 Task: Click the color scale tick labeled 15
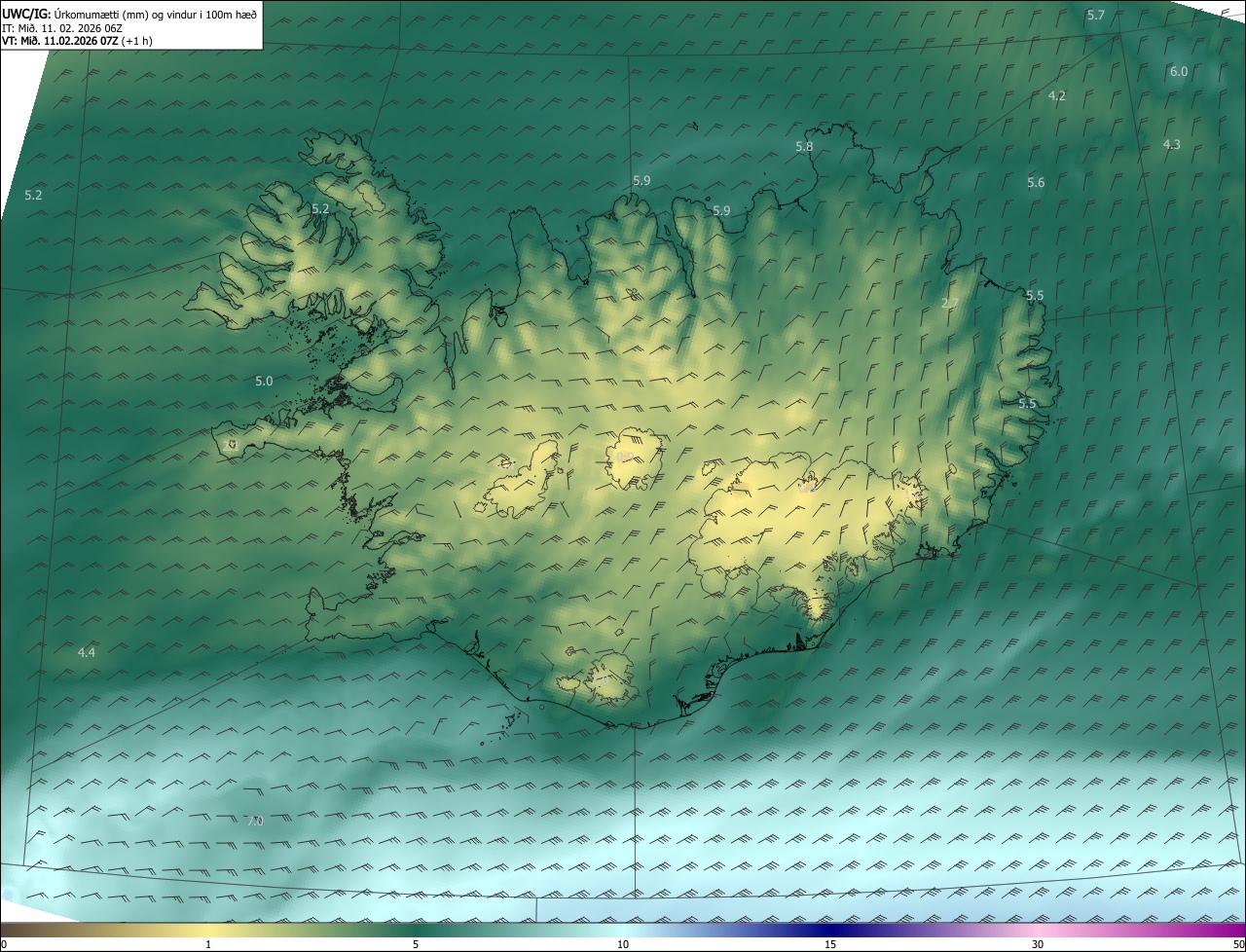pyautogui.click(x=830, y=944)
